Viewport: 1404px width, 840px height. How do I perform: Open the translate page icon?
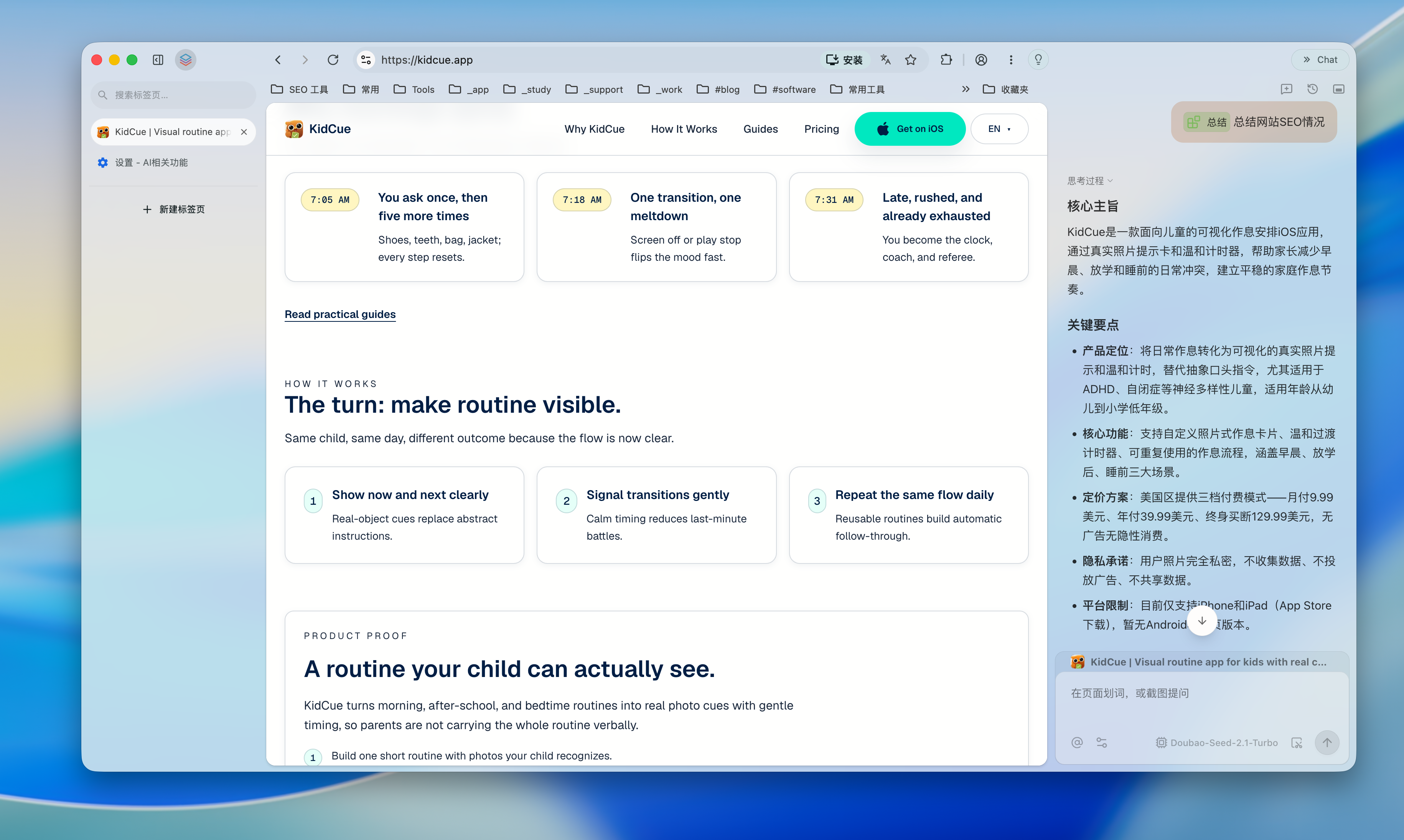pyautogui.click(x=885, y=60)
